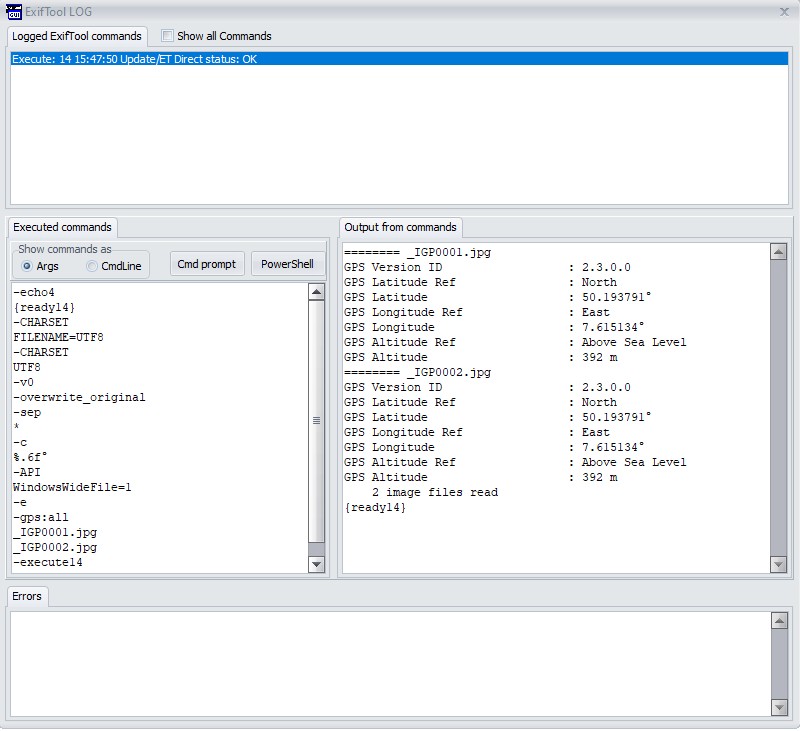Viewport: 800px width, 731px height.
Task: Select the Execute: 14 15:47:50 log entry
Action: pos(399,59)
